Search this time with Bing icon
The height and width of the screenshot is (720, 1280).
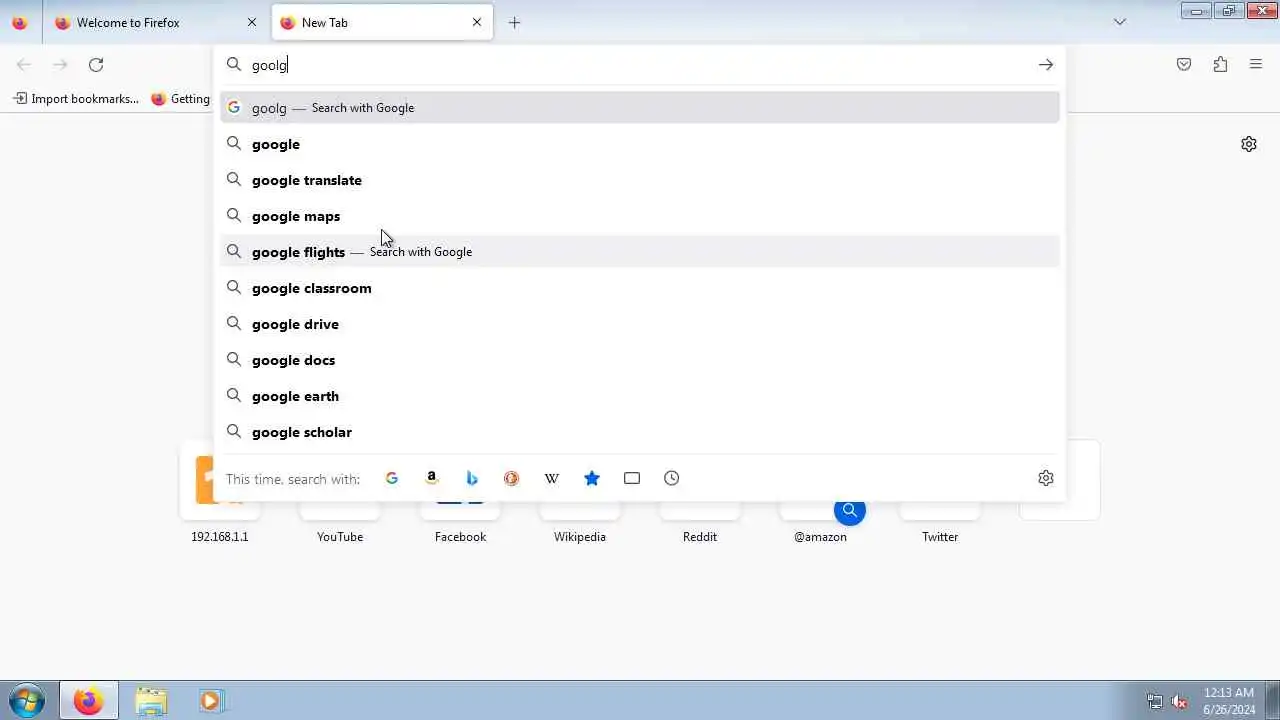472,478
